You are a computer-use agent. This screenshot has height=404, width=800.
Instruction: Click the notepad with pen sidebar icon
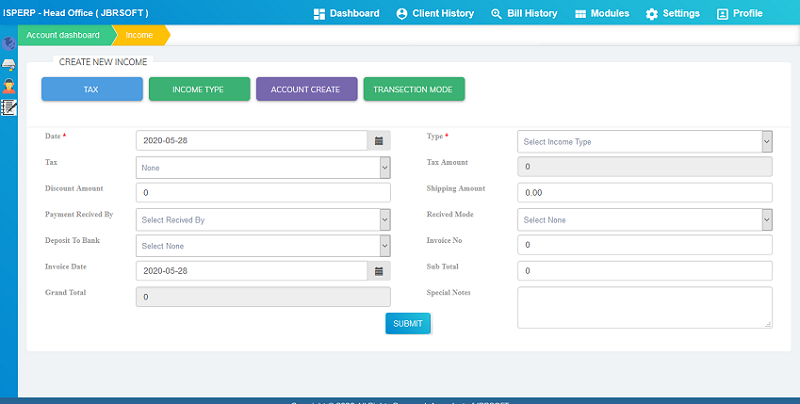[x=9, y=107]
